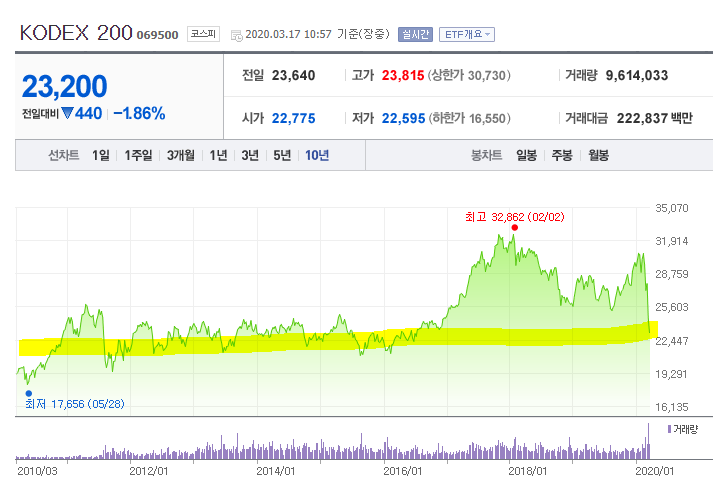
Task: Click the upper limit price 30,730
Action: point(487,75)
